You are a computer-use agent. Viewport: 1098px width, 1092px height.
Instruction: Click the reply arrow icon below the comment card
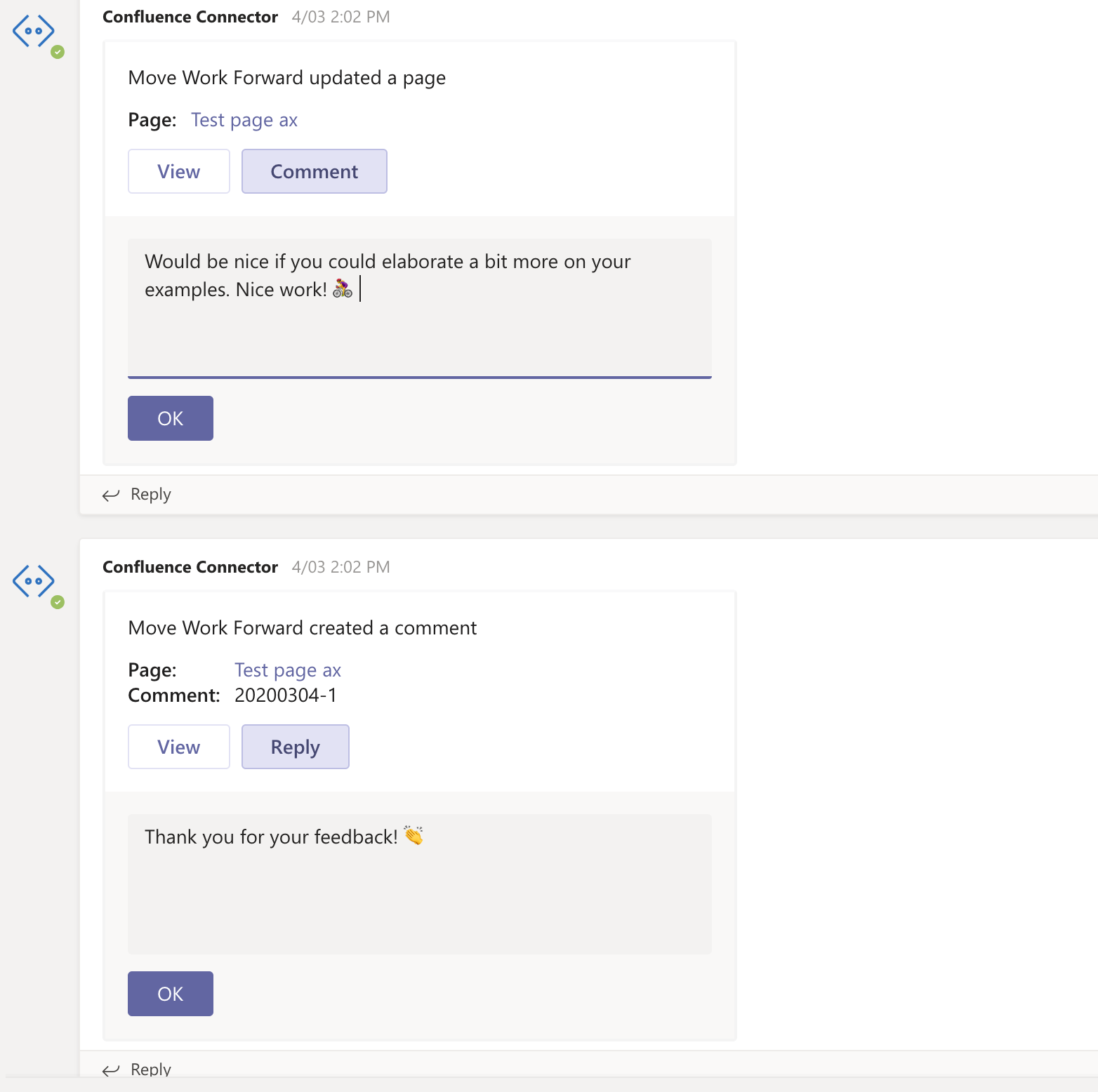pos(111,1070)
